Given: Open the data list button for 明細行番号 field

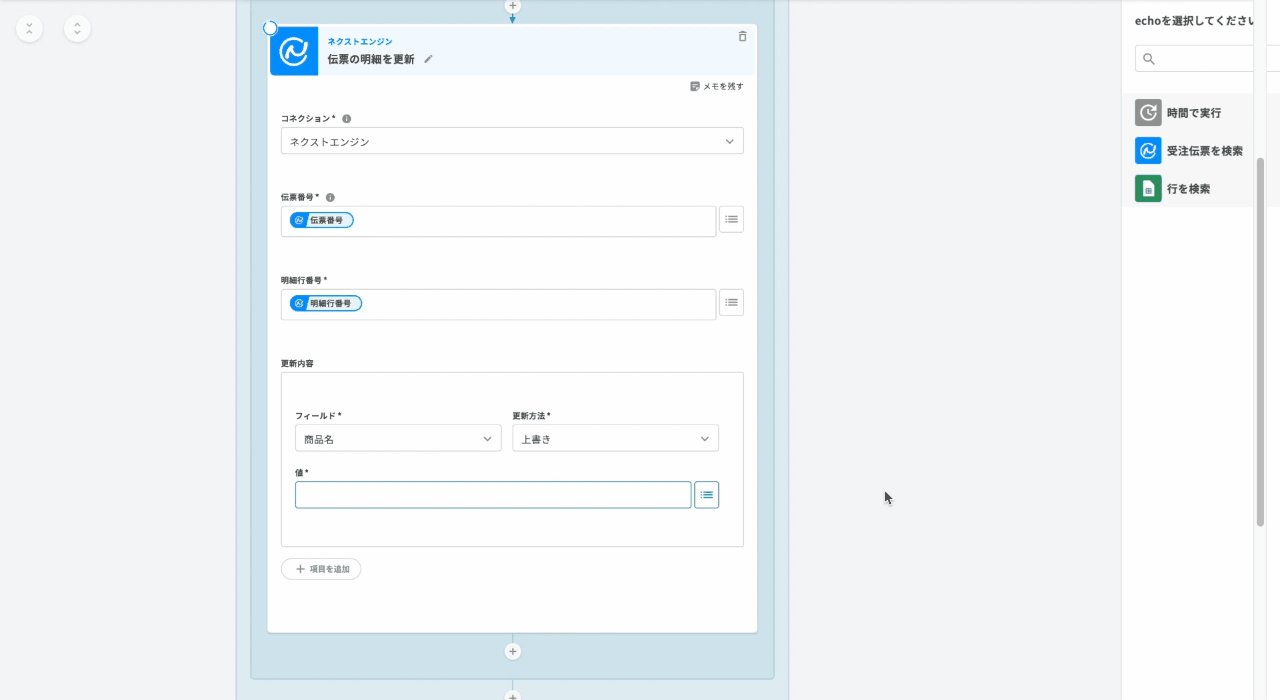Looking at the screenshot, I should tap(731, 302).
